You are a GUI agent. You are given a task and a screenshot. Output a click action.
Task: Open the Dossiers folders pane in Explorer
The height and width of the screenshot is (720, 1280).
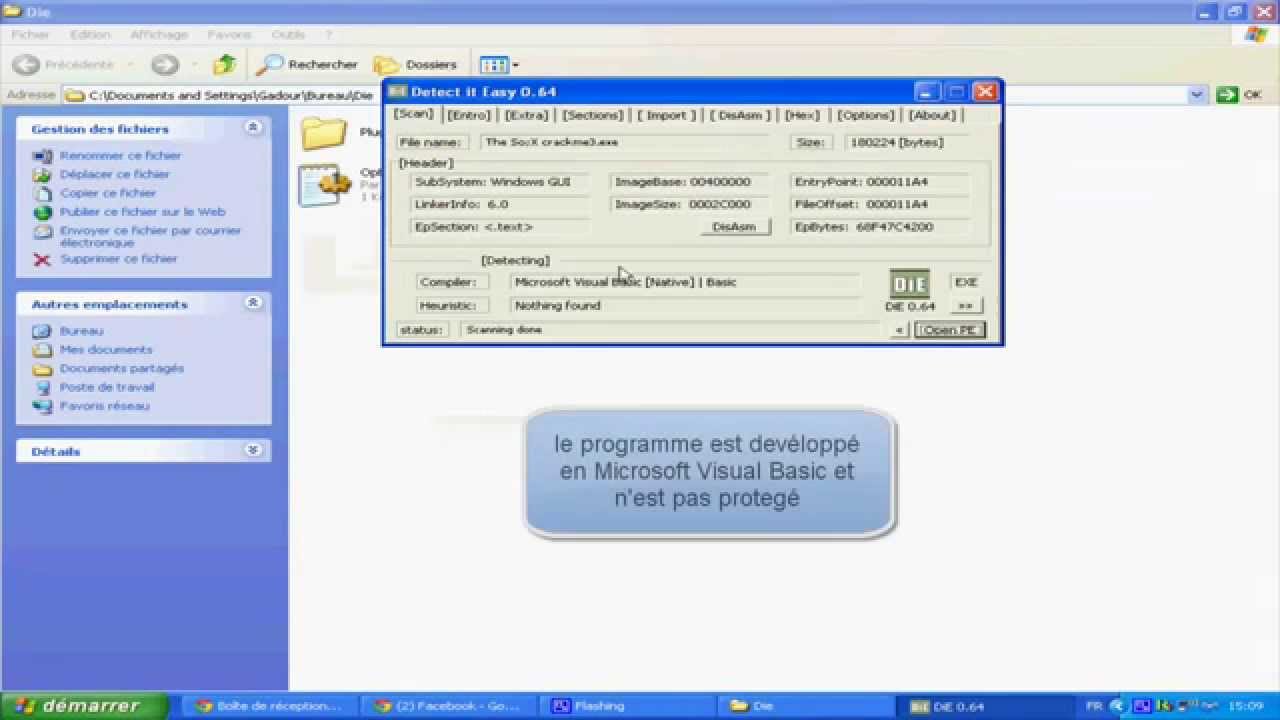(x=416, y=64)
